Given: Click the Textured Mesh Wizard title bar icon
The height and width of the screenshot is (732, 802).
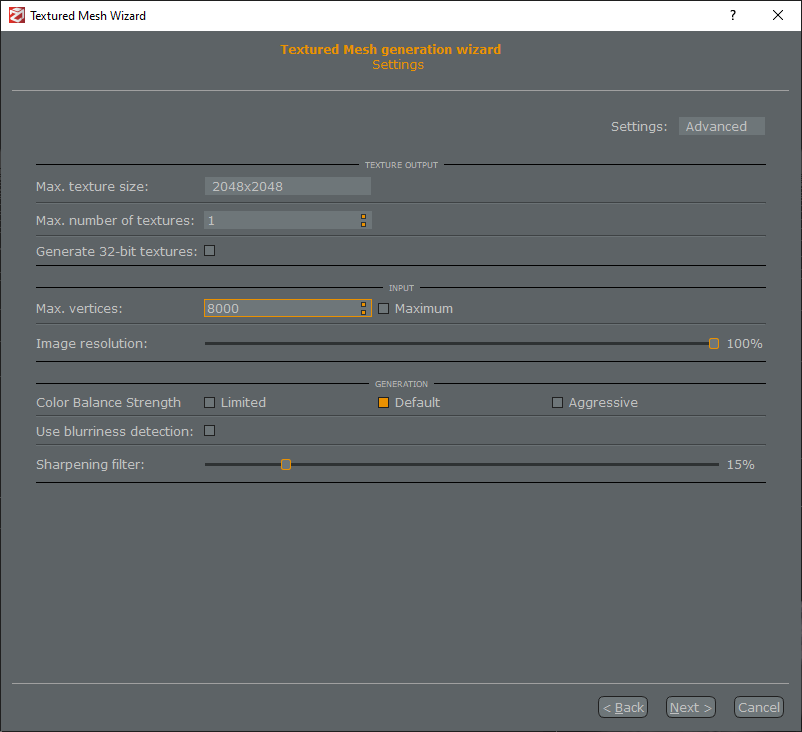Looking at the screenshot, I should click(16, 16).
